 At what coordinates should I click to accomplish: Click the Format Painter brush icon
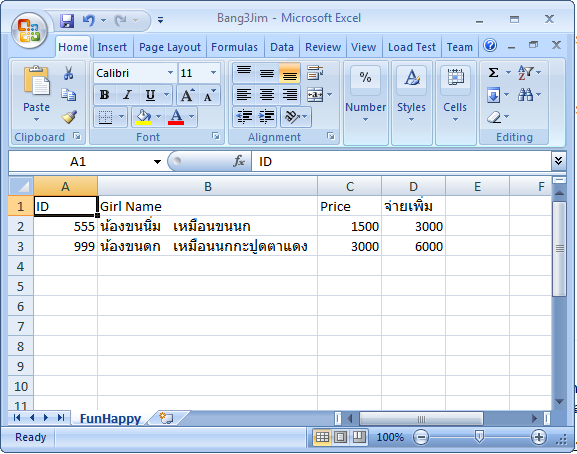click(x=69, y=117)
